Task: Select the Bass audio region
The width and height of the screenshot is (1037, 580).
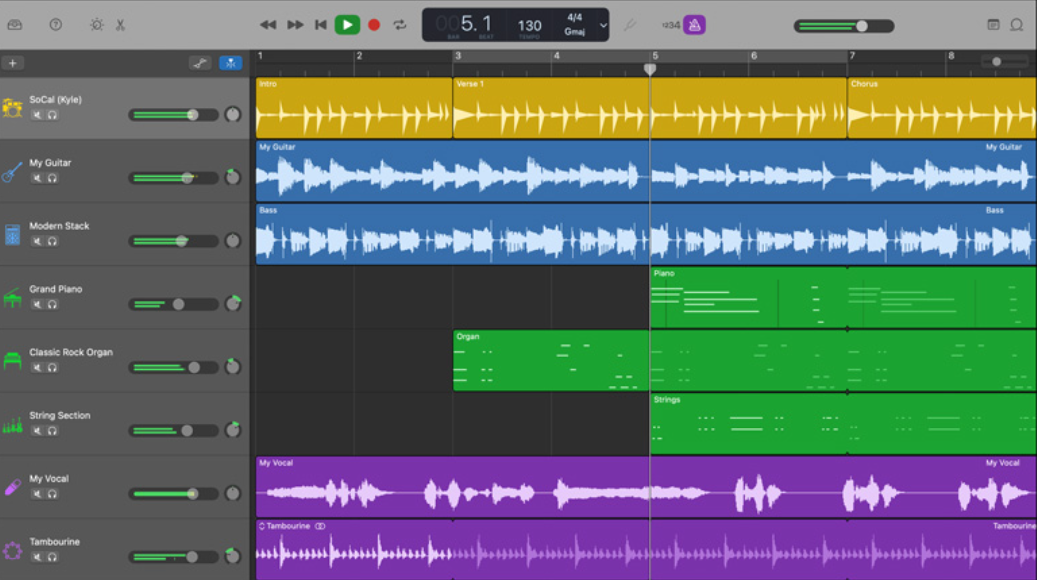Action: (x=646, y=234)
